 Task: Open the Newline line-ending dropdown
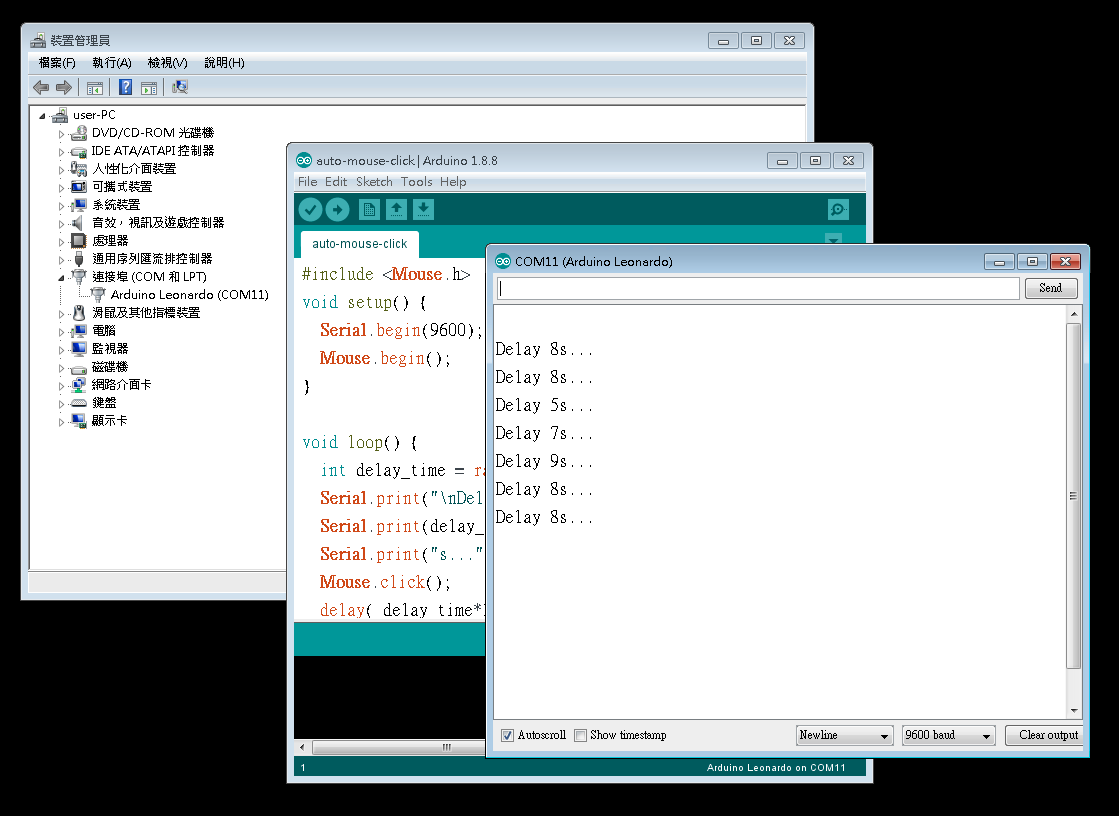(x=844, y=735)
